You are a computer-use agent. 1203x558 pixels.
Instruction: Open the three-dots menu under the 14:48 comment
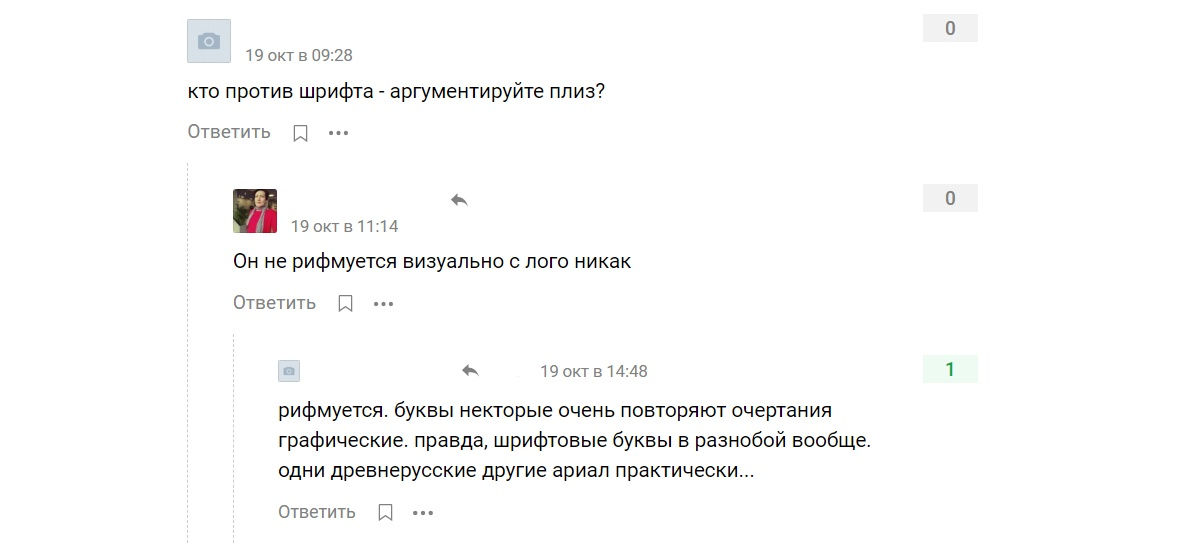tap(423, 513)
